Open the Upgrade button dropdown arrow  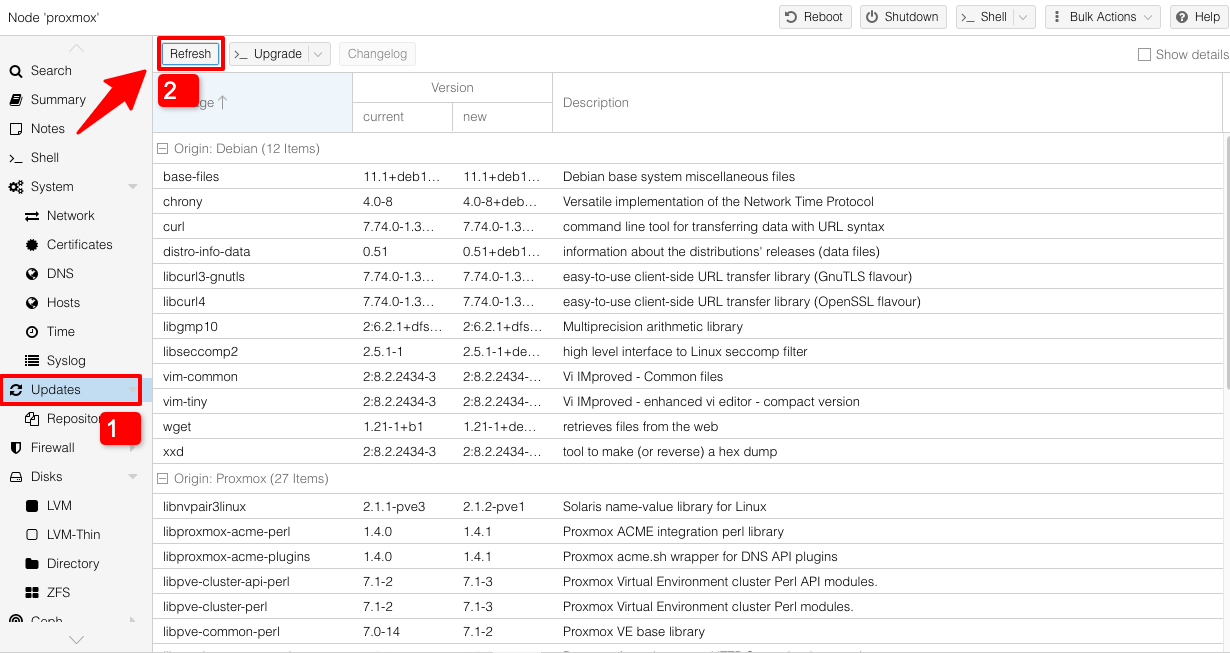coord(318,54)
